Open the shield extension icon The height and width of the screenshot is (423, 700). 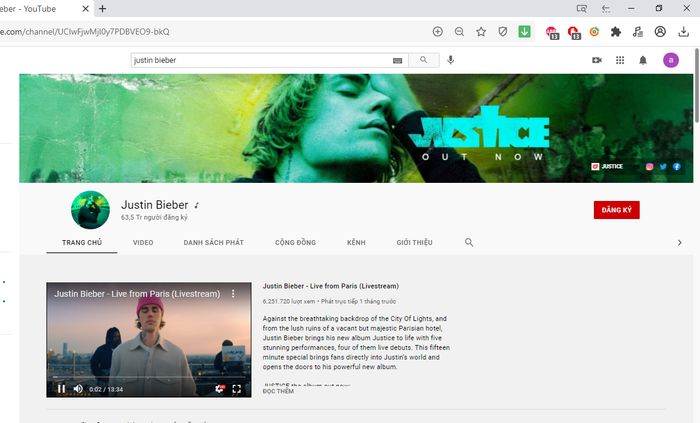(x=503, y=32)
